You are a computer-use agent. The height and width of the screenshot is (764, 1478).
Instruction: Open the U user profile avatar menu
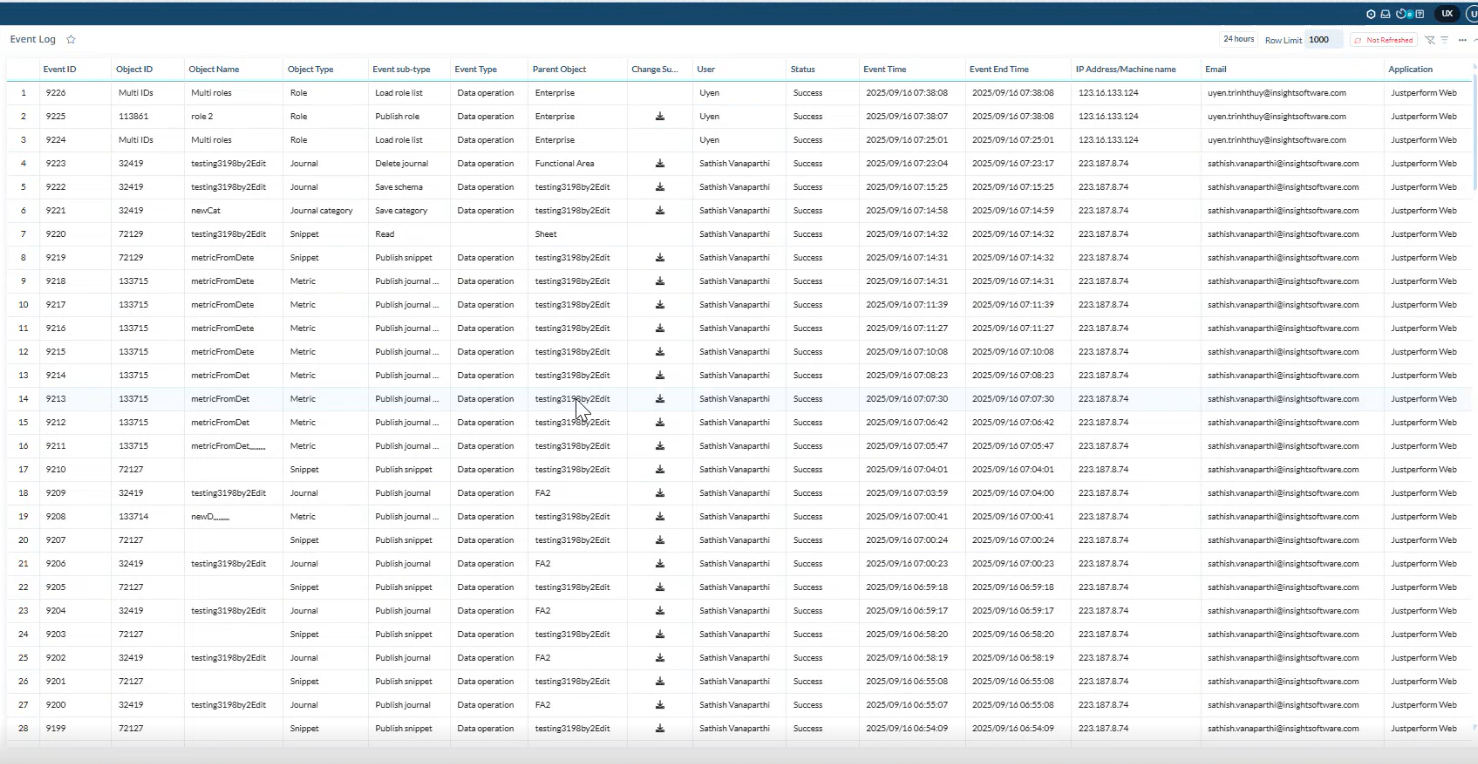(1471, 14)
